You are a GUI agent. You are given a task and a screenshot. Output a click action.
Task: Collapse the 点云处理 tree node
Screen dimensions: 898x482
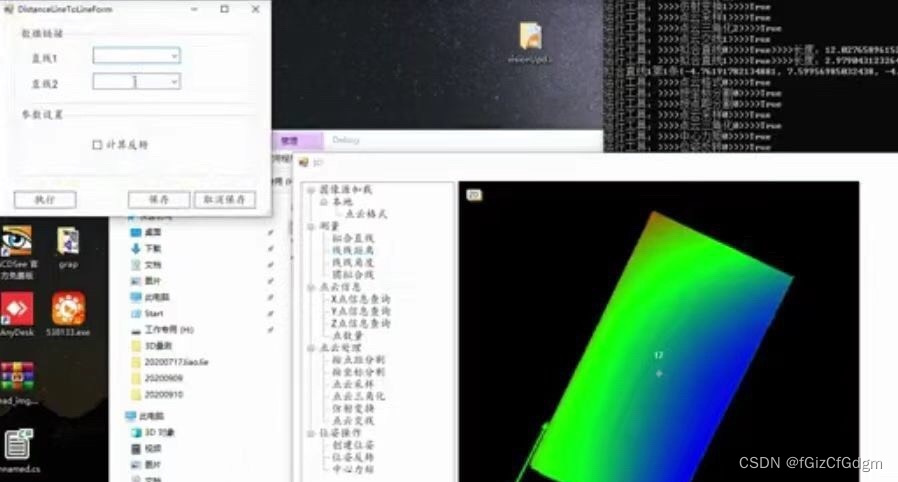tap(311, 347)
